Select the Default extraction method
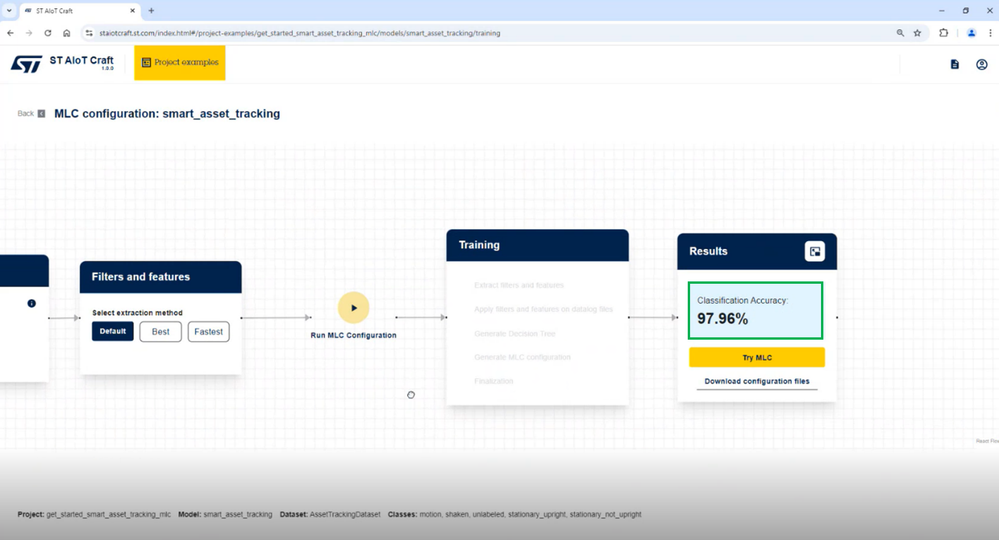 coord(113,331)
